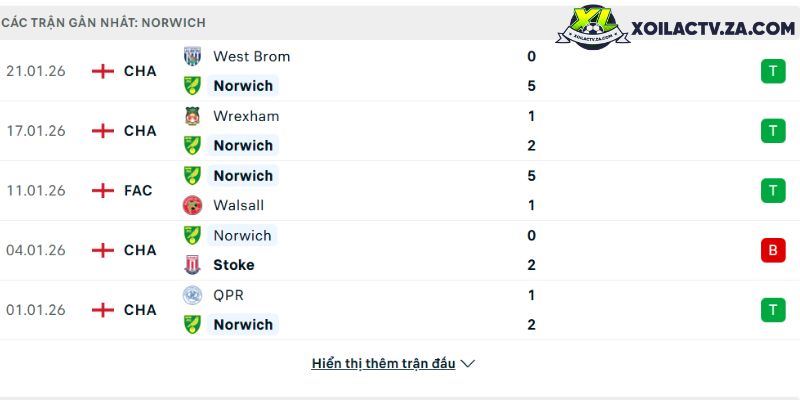The height and width of the screenshot is (400, 800).
Task: Select the Walsall team name
Action: (x=236, y=205)
